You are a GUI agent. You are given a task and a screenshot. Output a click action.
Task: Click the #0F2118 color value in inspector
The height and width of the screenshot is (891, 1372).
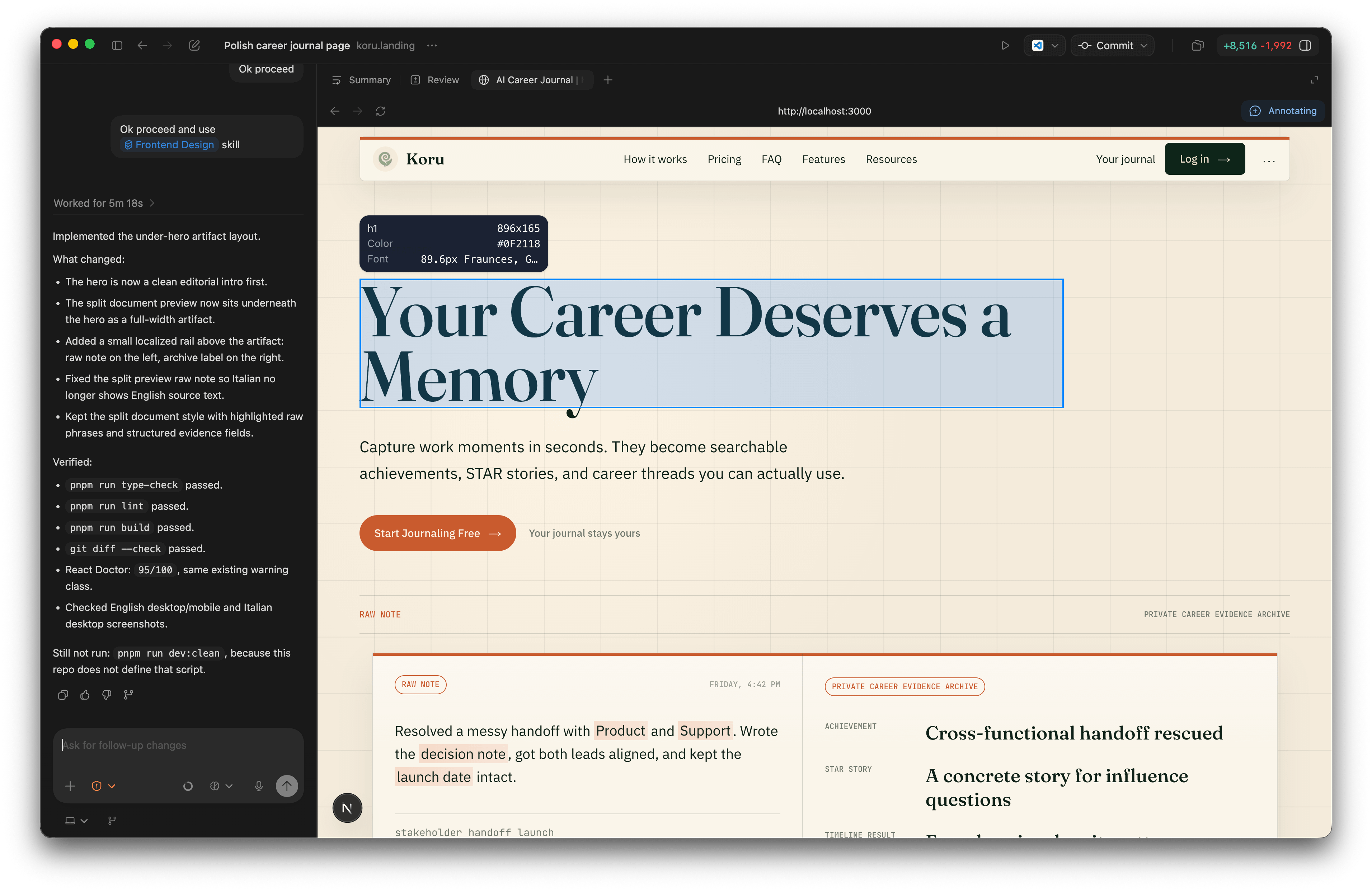click(518, 243)
